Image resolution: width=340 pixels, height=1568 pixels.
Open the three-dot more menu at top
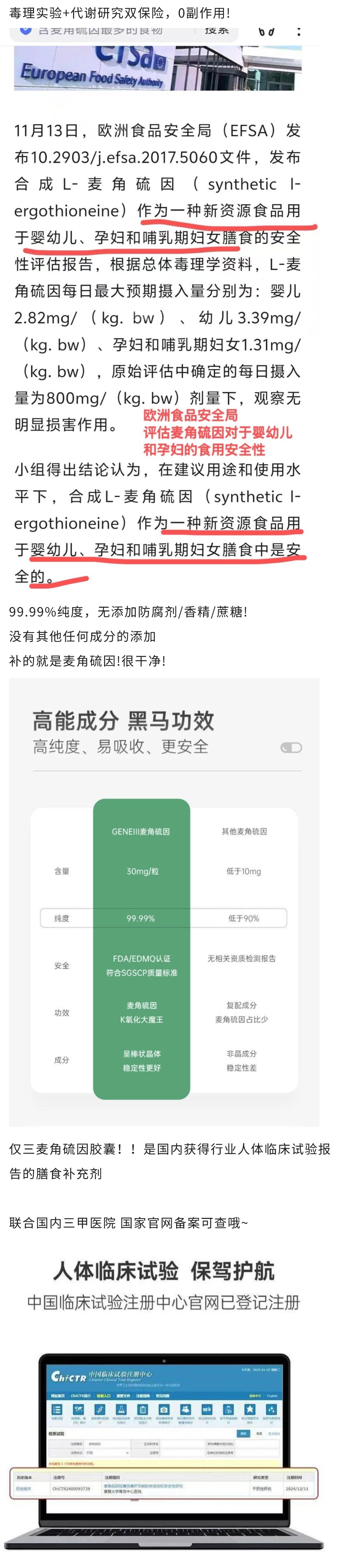[x=299, y=31]
